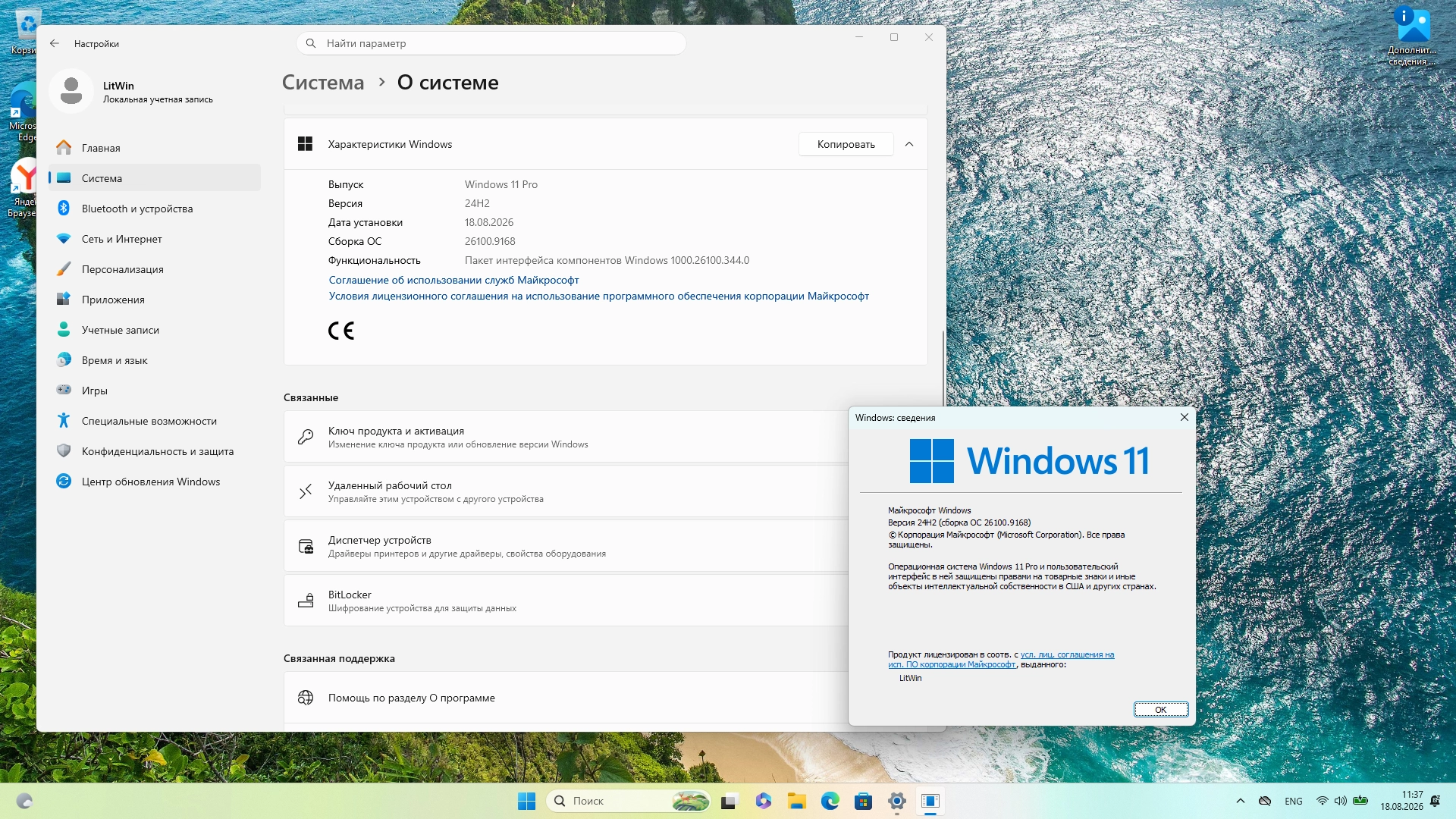Screen dimensions: 1456x819
Task: Click the Помощь по разделу globe icon
Action: point(306,698)
